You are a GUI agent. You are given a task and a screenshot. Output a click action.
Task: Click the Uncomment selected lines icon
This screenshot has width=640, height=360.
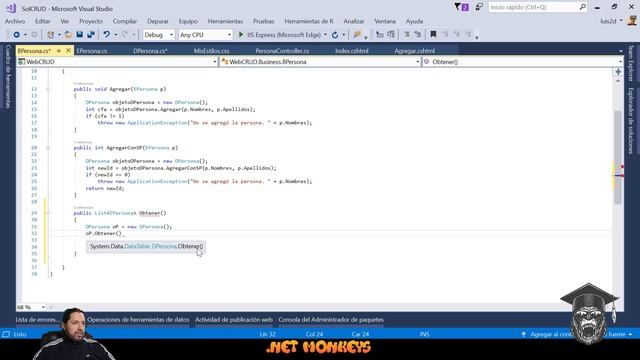[418, 35]
